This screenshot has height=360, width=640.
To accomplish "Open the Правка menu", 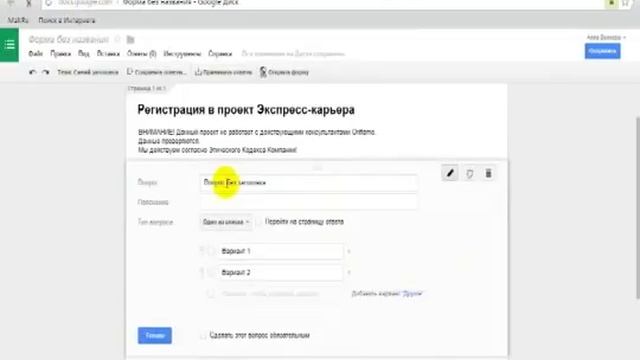I will pyautogui.click(x=60, y=53).
